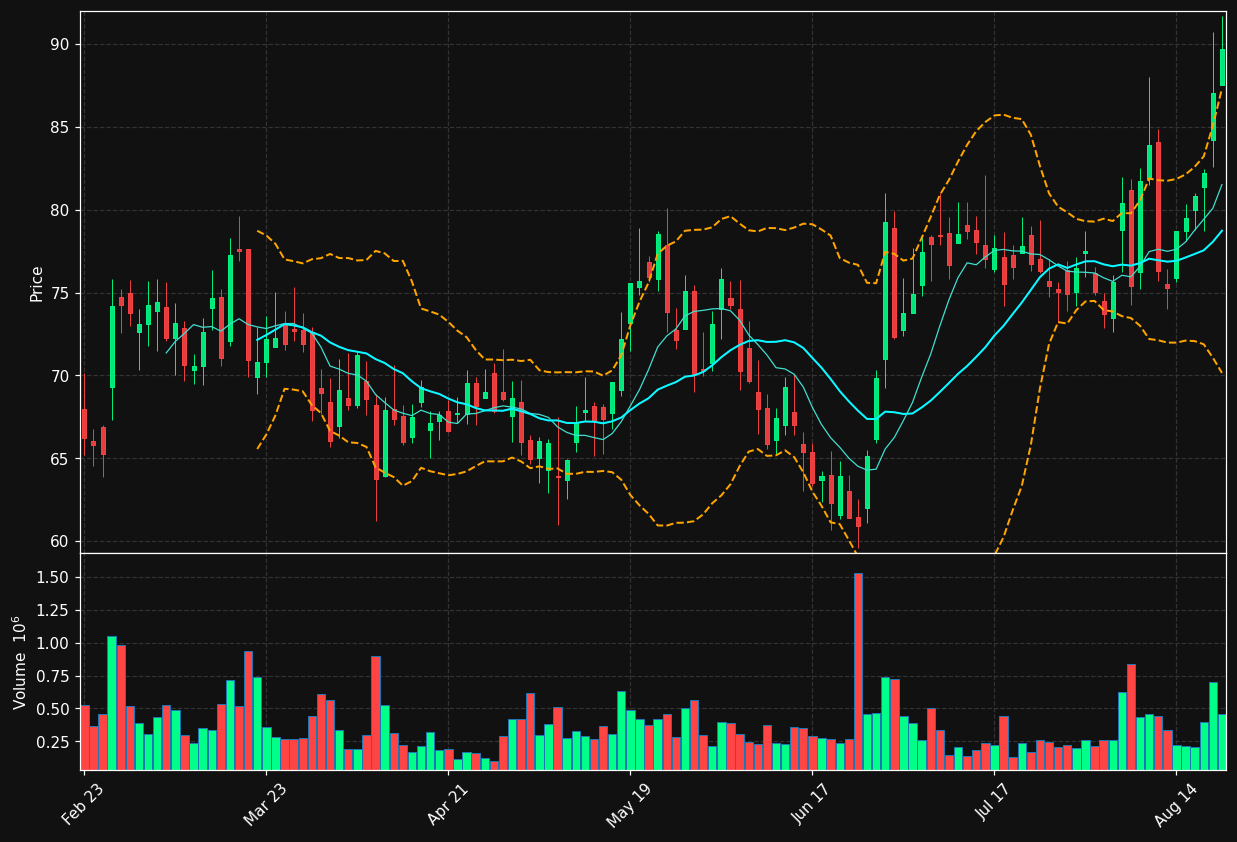Click the 1.50 volume tick label

54,577
